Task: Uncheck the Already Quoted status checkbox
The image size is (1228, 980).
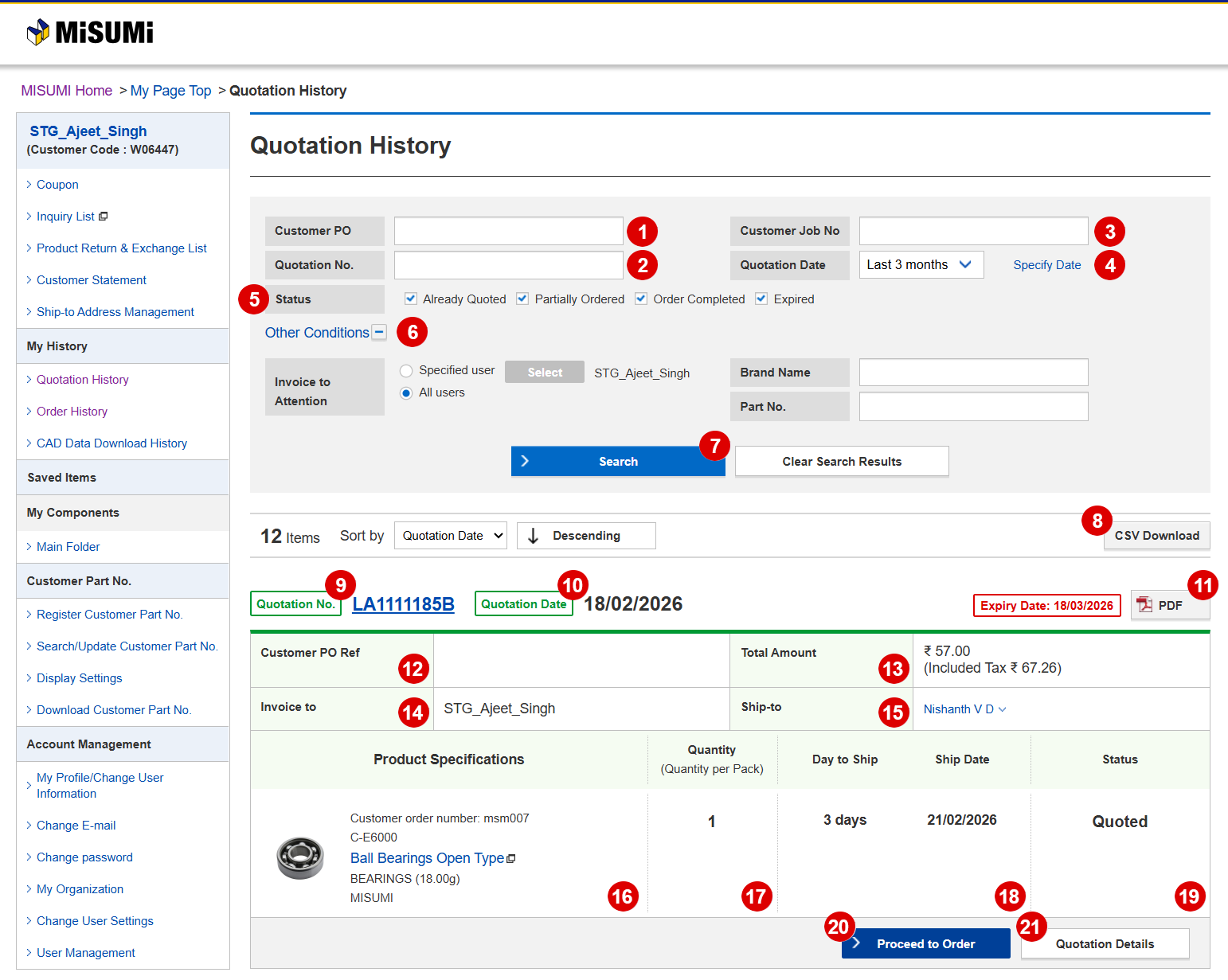Action: tap(411, 299)
